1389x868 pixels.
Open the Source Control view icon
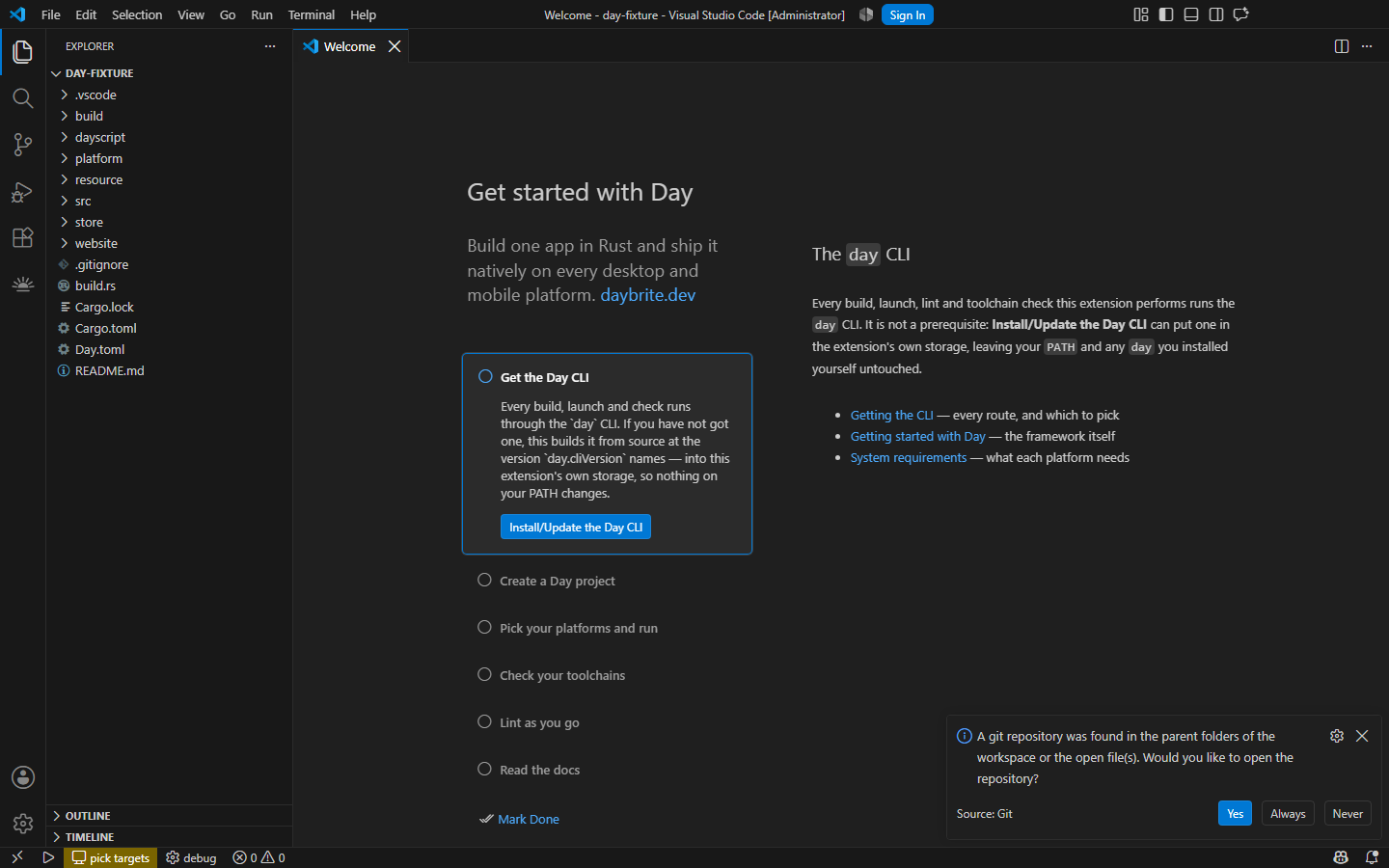click(x=22, y=145)
